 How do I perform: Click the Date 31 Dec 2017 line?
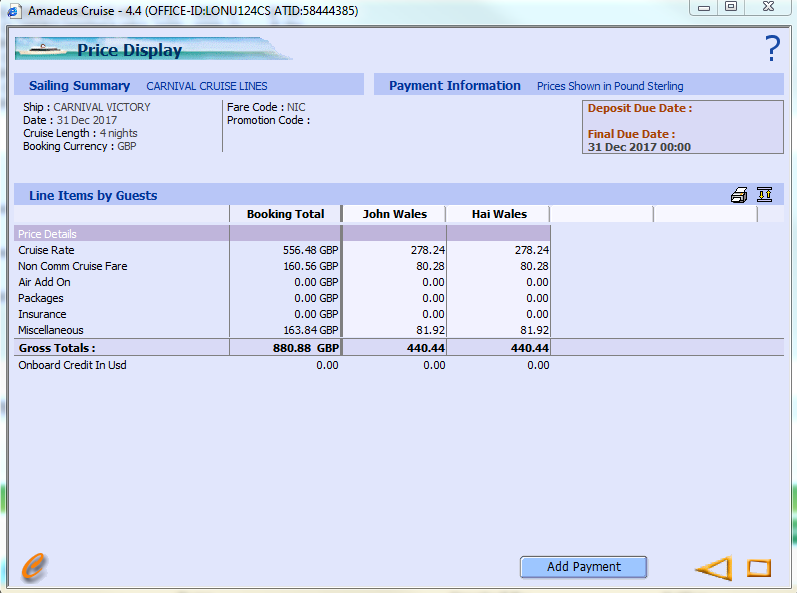[70, 120]
